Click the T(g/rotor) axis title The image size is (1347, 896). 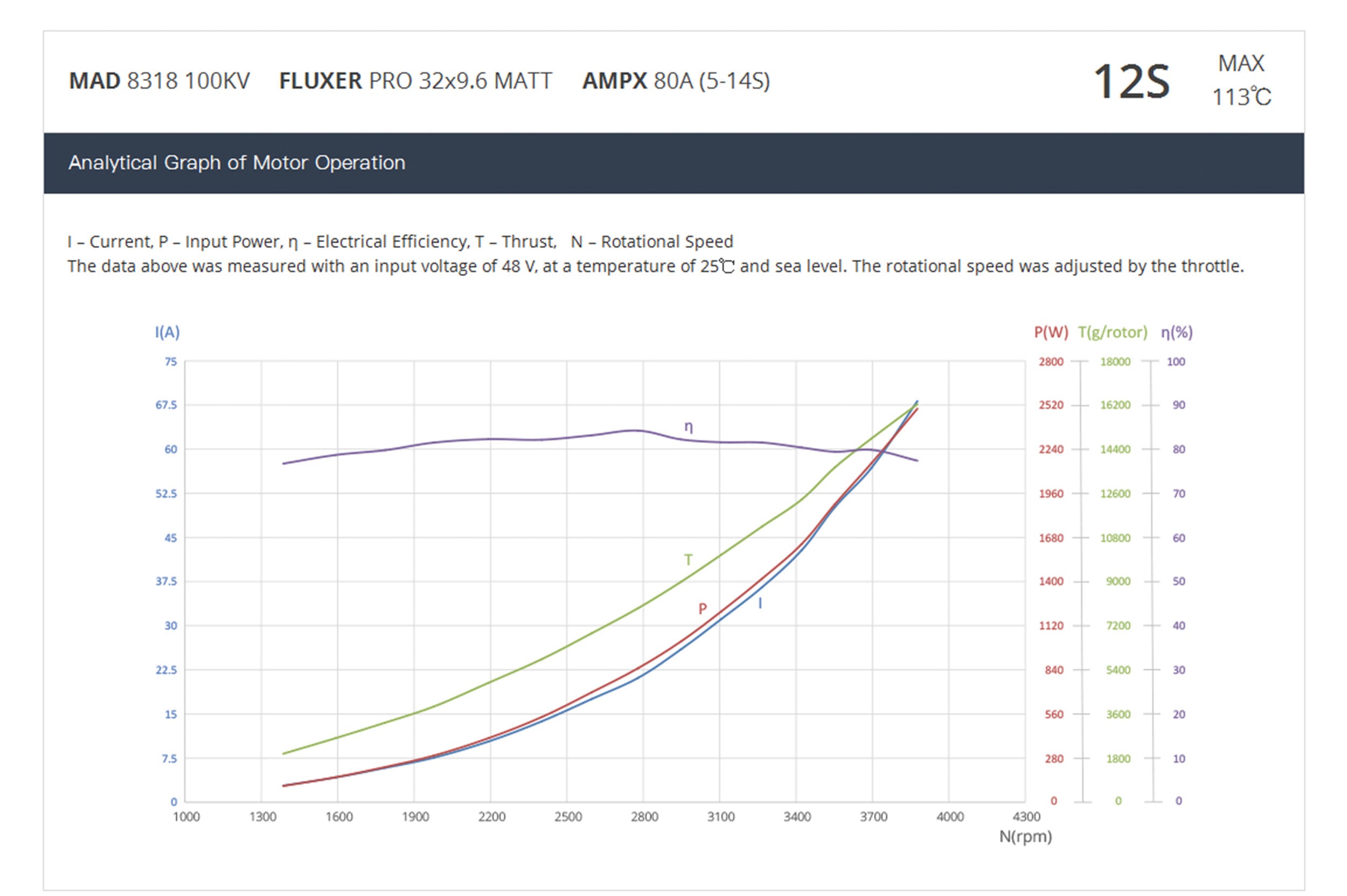1112,332
